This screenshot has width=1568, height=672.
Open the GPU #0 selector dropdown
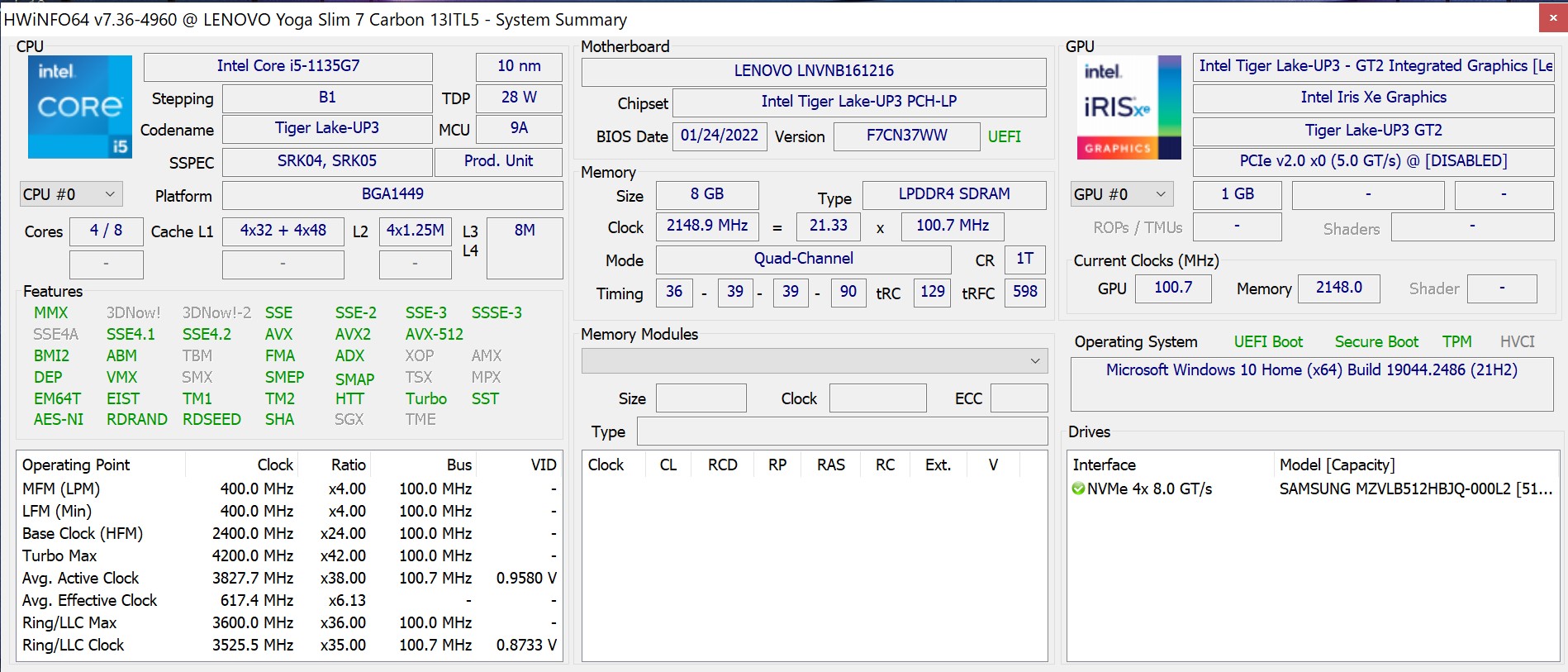1122,194
